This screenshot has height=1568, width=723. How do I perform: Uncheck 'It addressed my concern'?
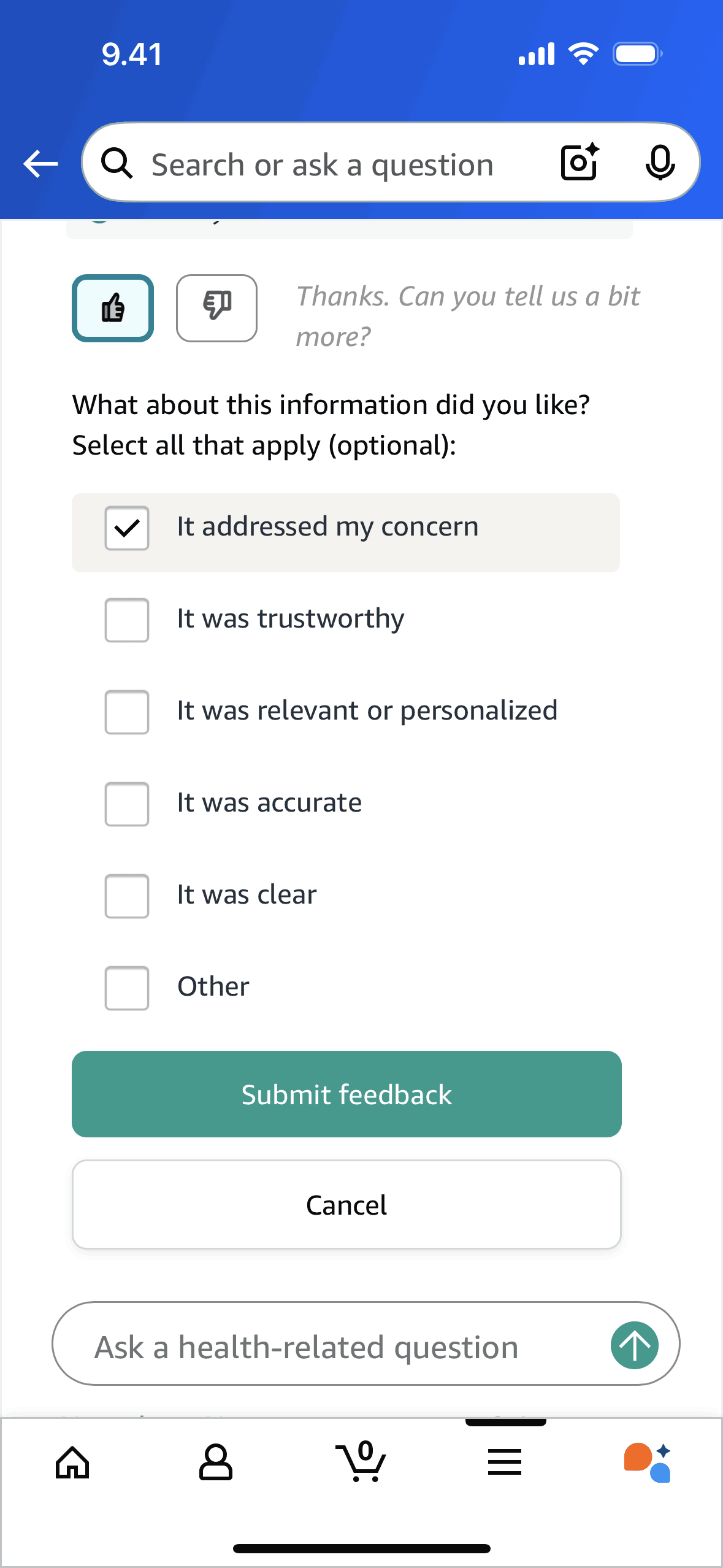click(127, 528)
